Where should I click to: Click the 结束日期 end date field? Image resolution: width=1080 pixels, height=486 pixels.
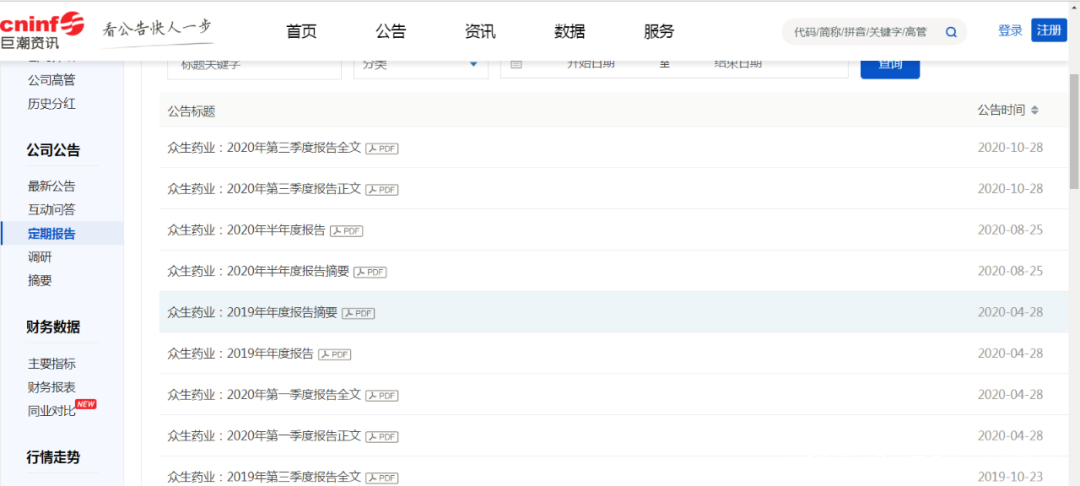[738, 64]
